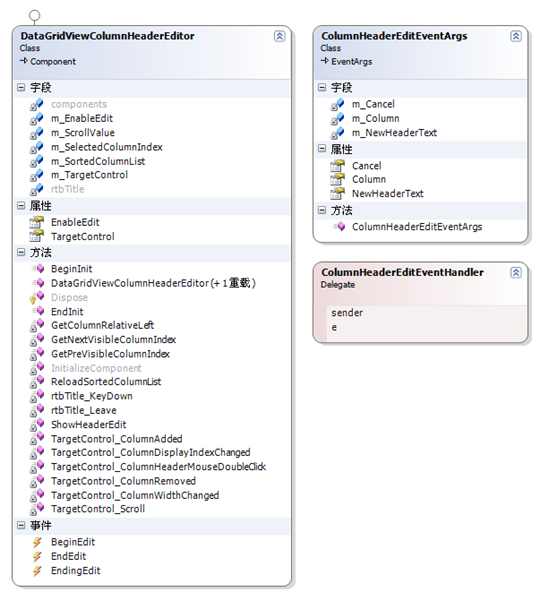The image size is (540, 600).
Task: Collapse 字段 section in ColumnHeaderEditEventArgs
Action: pos(322,88)
